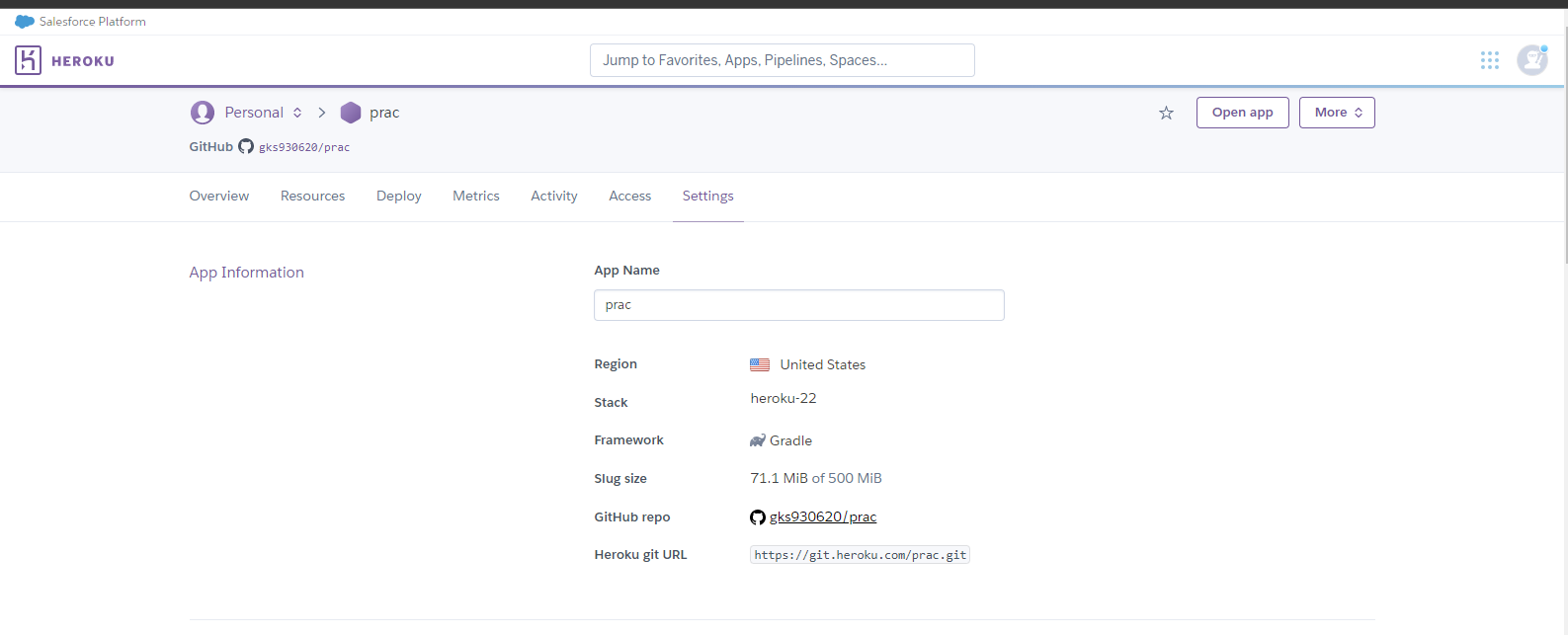This screenshot has width=1568, height=635.
Task: Click the page vertical scrollbar
Action: [x=1565, y=143]
